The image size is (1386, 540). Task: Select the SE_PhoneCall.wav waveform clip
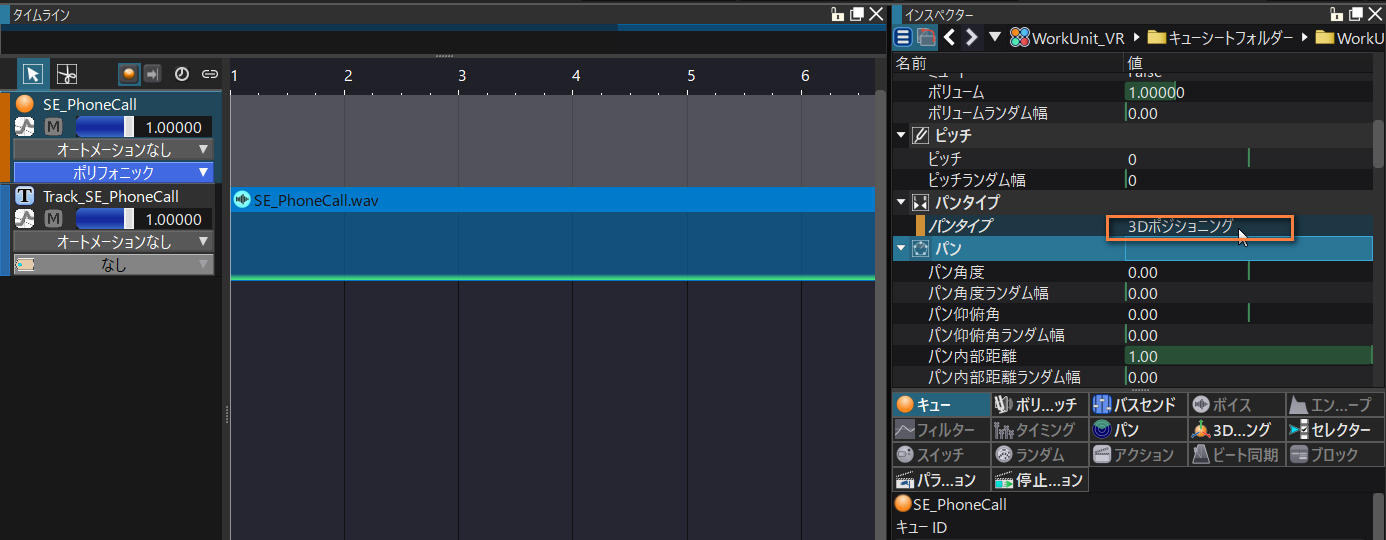pyautogui.click(x=553, y=234)
